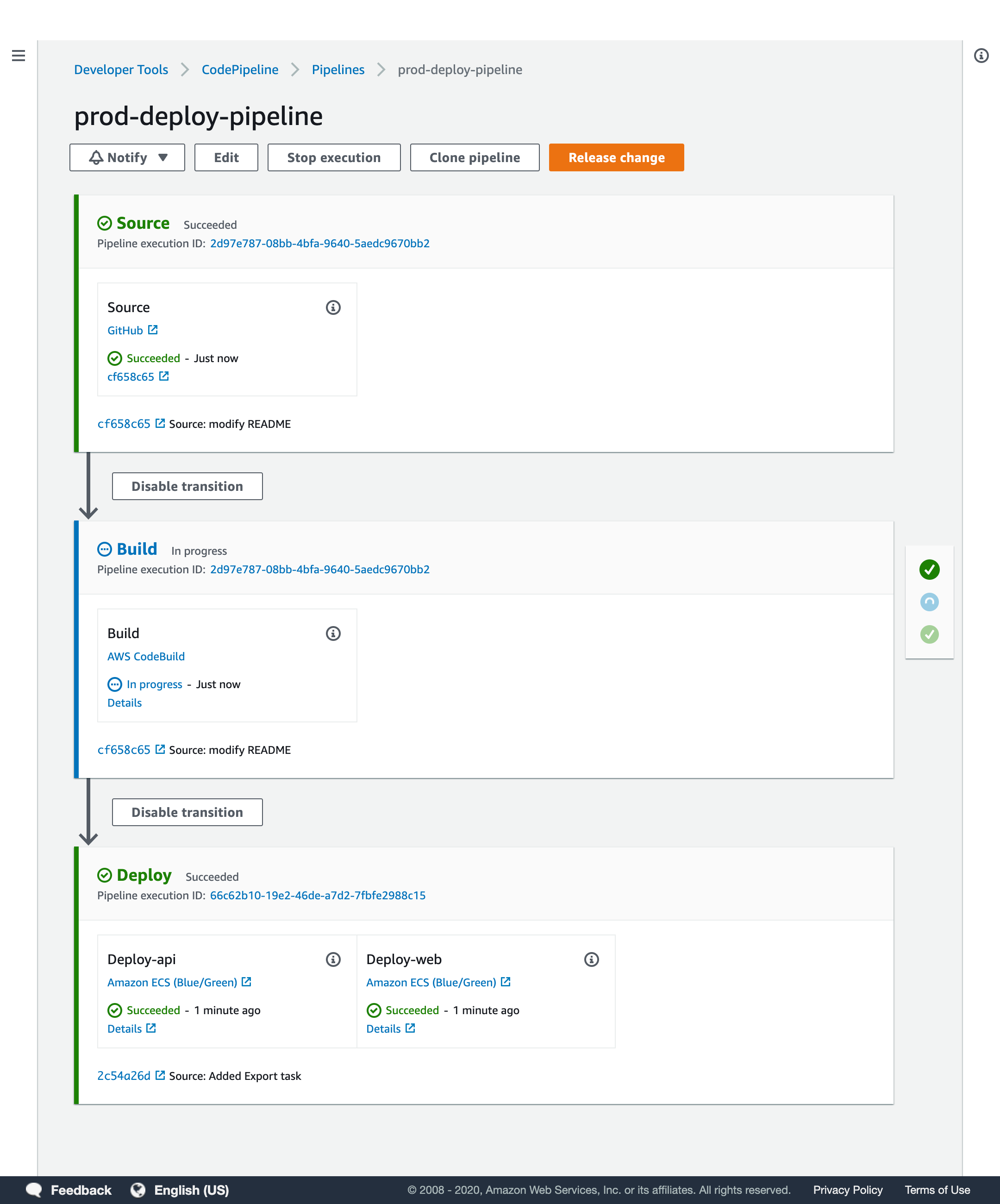1000x1204 pixels.
Task: Jump to Source stage via green check indicator
Action: 929,569
